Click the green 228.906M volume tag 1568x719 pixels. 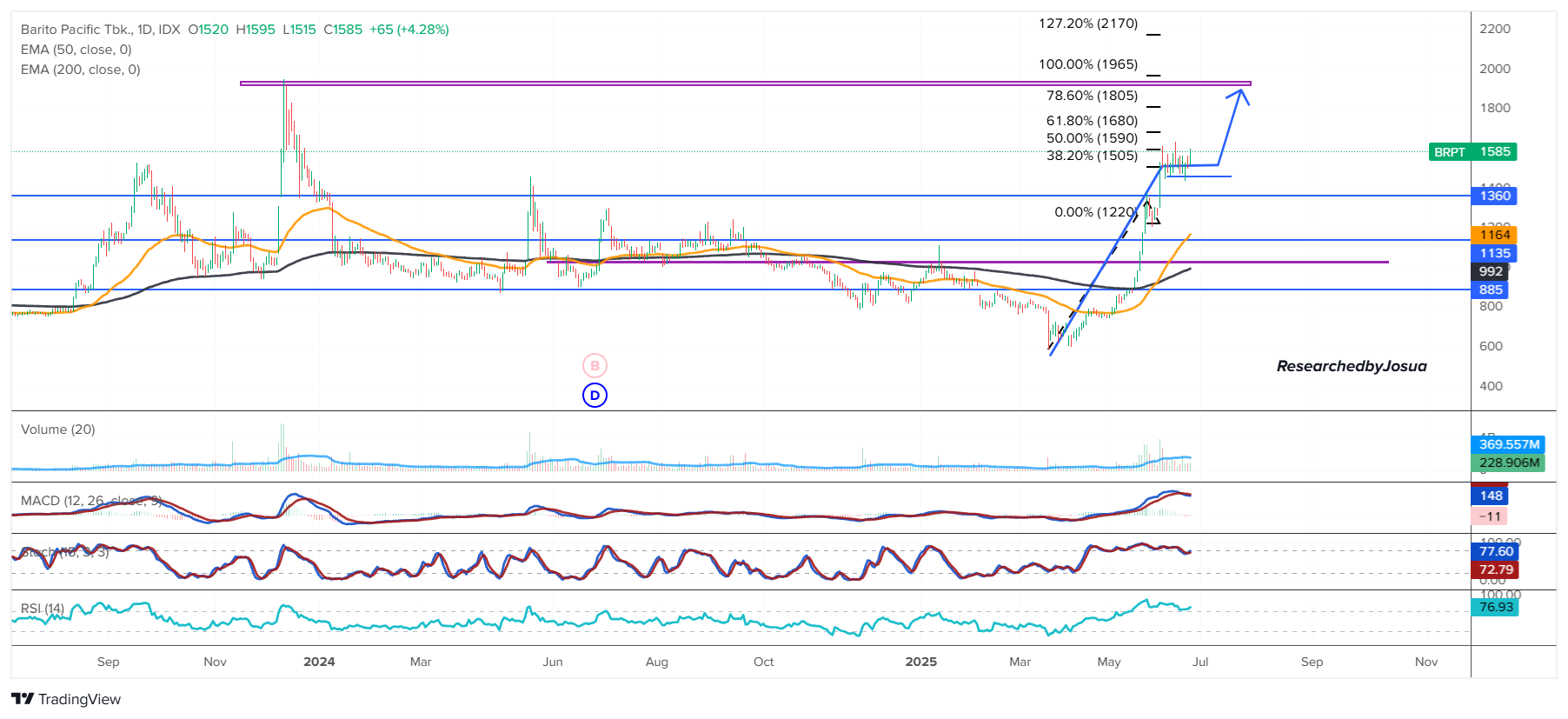tap(1509, 463)
